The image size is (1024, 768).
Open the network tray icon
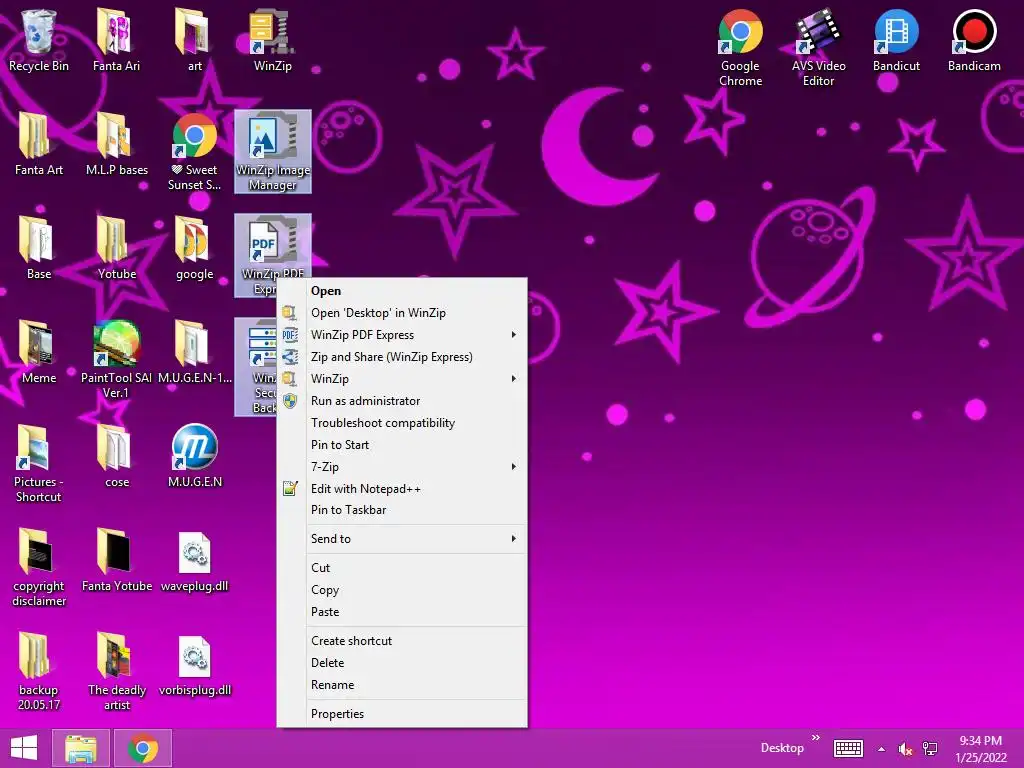[930, 748]
